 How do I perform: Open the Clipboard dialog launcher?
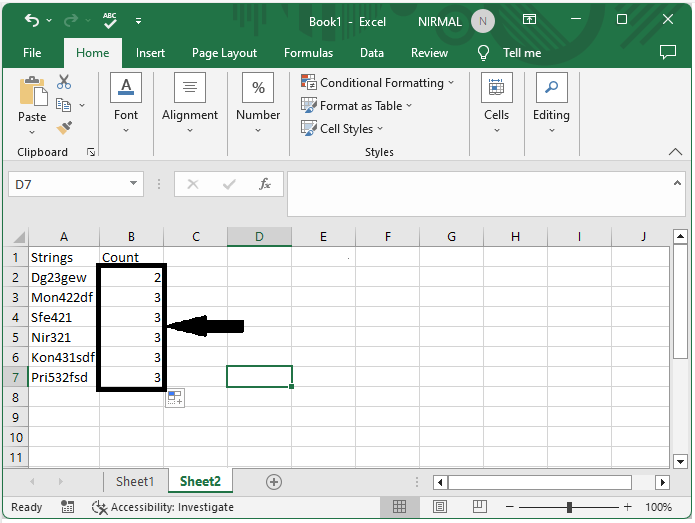click(91, 152)
